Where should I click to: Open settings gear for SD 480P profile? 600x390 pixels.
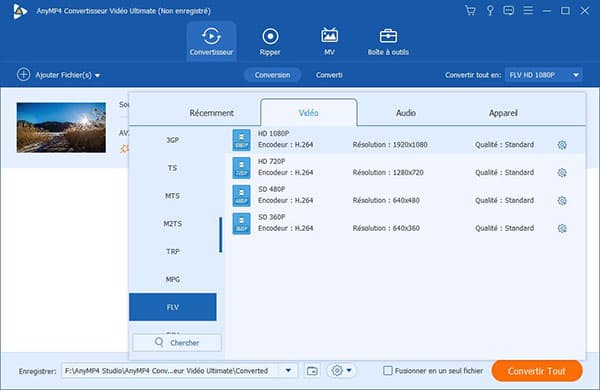(562, 201)
